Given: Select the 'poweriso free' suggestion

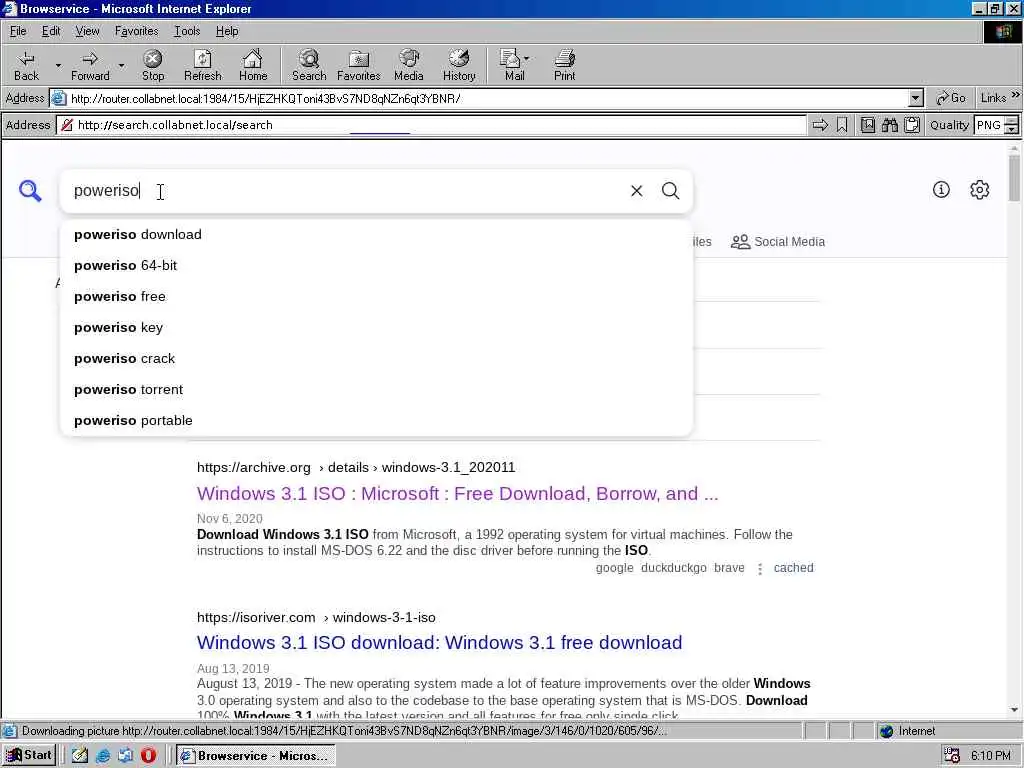Looking at the screenshot, I should pos(376,296).
